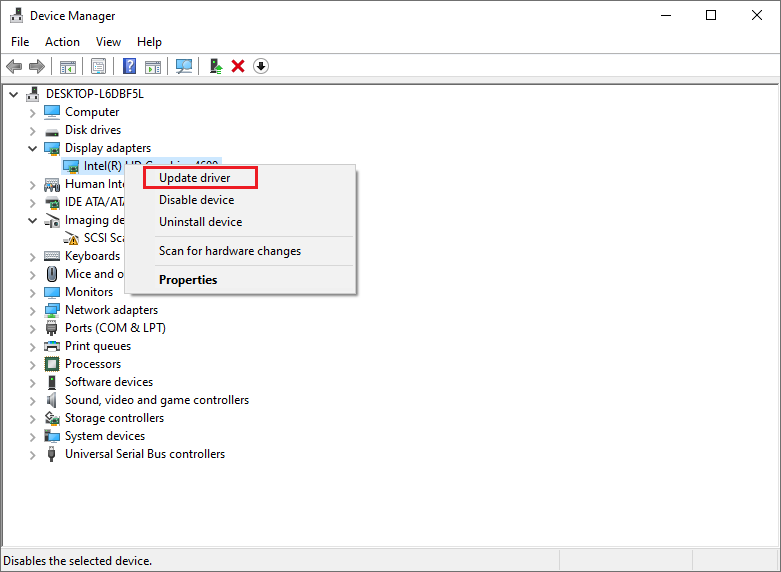Click the Imaging devices category icon
The image size is (781, 572).
pos(52,221)
